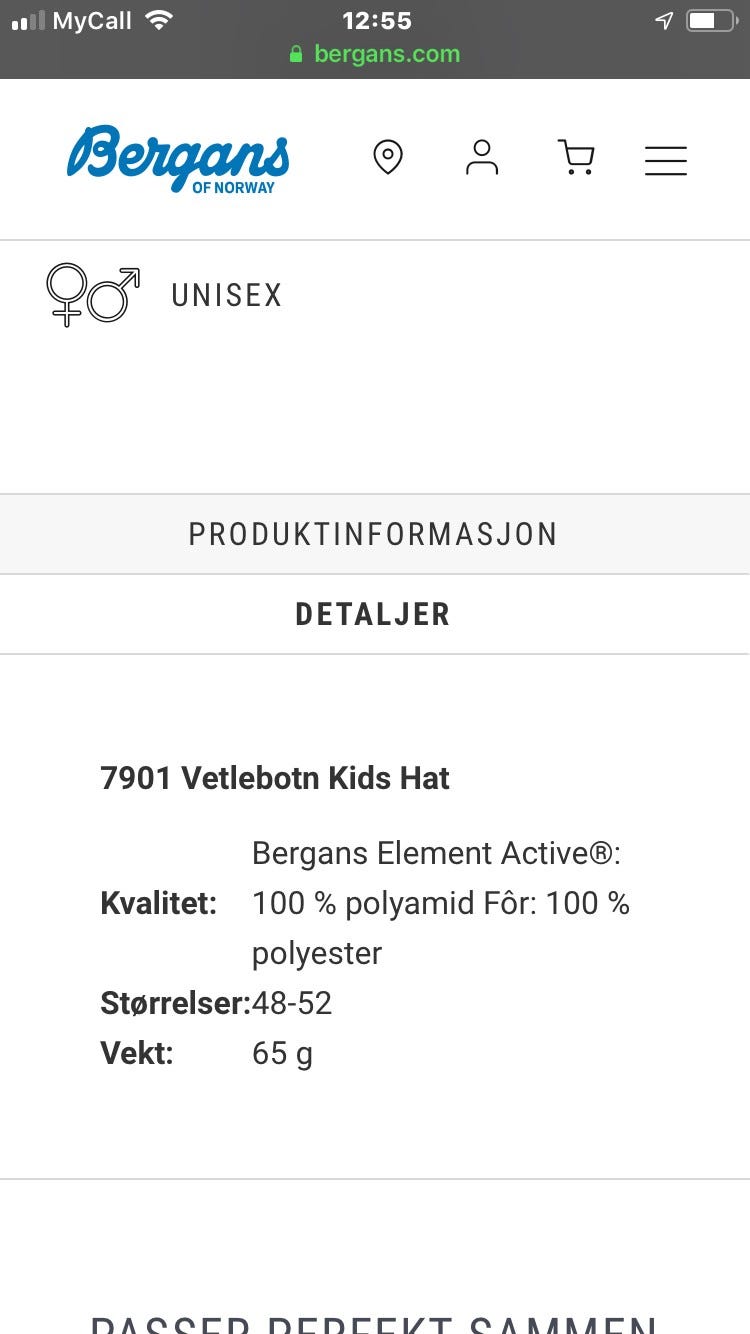
Task: Expand the Produktinformasjon section
Action: click(375, 534)
